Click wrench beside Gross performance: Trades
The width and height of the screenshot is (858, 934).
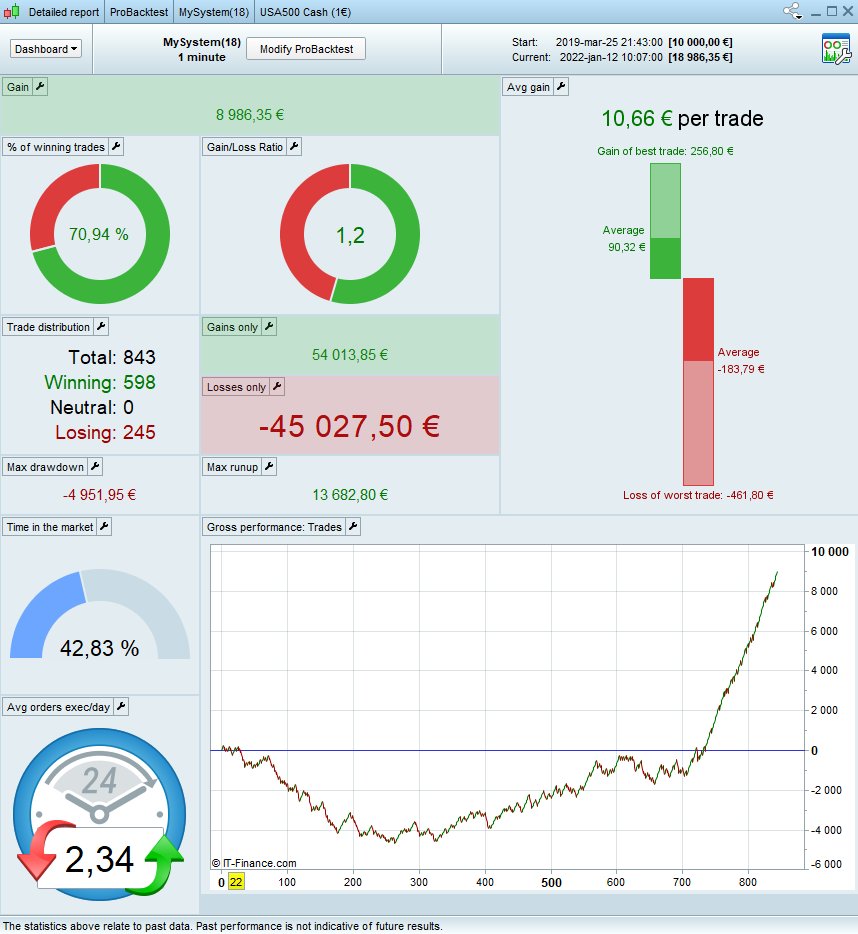click(353, 527)
